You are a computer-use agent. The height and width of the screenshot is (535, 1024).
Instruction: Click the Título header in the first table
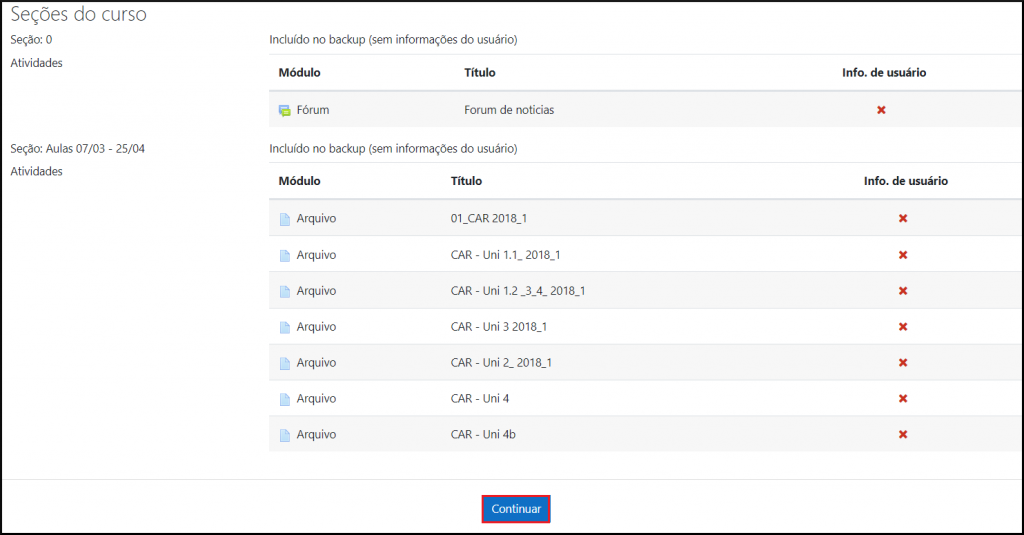(480, 73)
